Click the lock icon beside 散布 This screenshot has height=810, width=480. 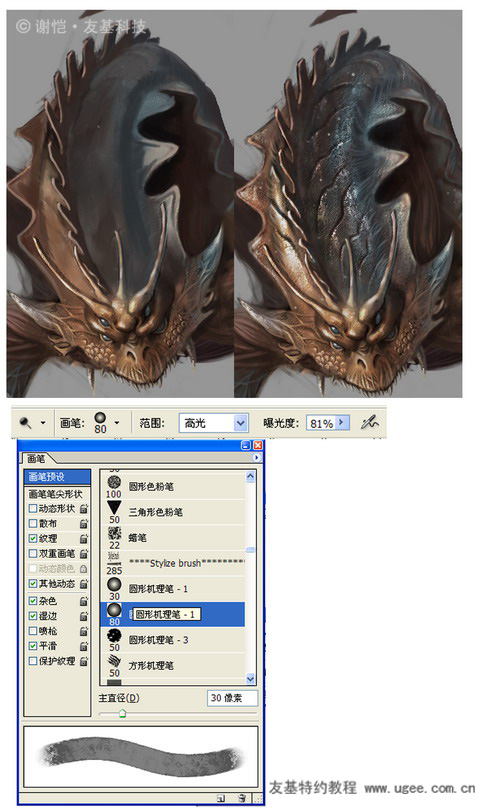pyautogui.click(x=84, y=524)
